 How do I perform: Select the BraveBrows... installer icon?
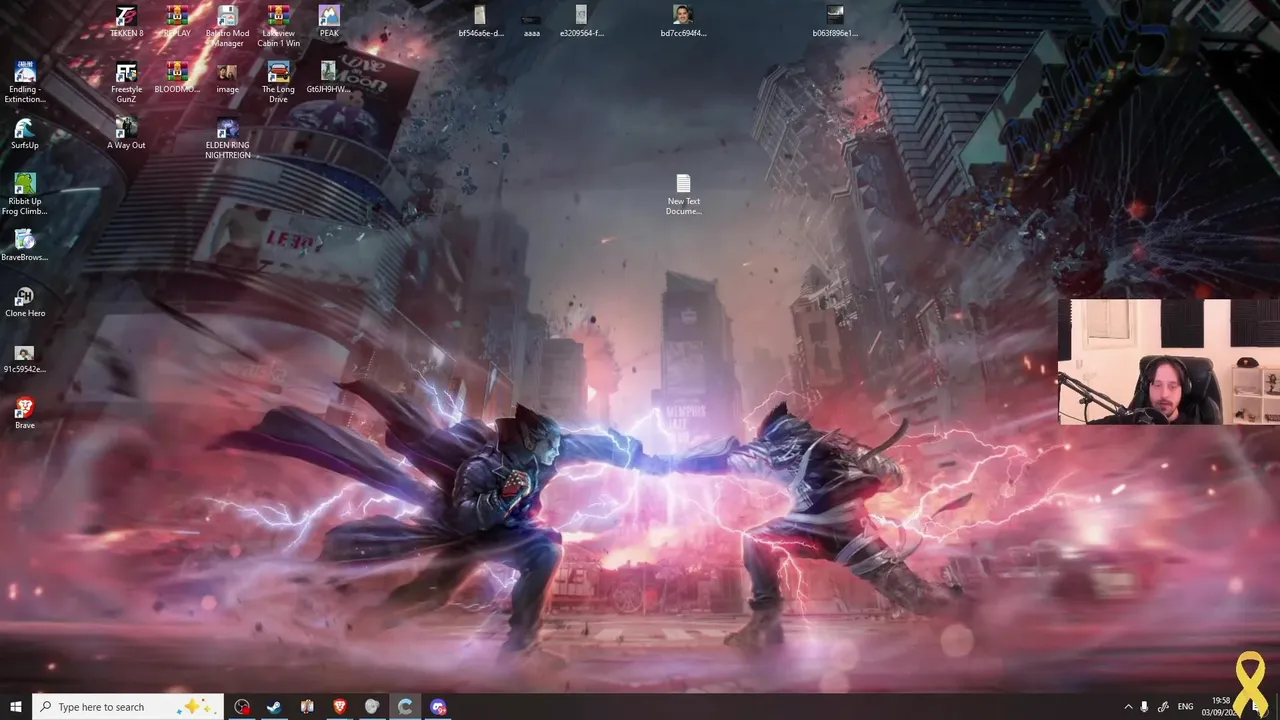(25, 245)
